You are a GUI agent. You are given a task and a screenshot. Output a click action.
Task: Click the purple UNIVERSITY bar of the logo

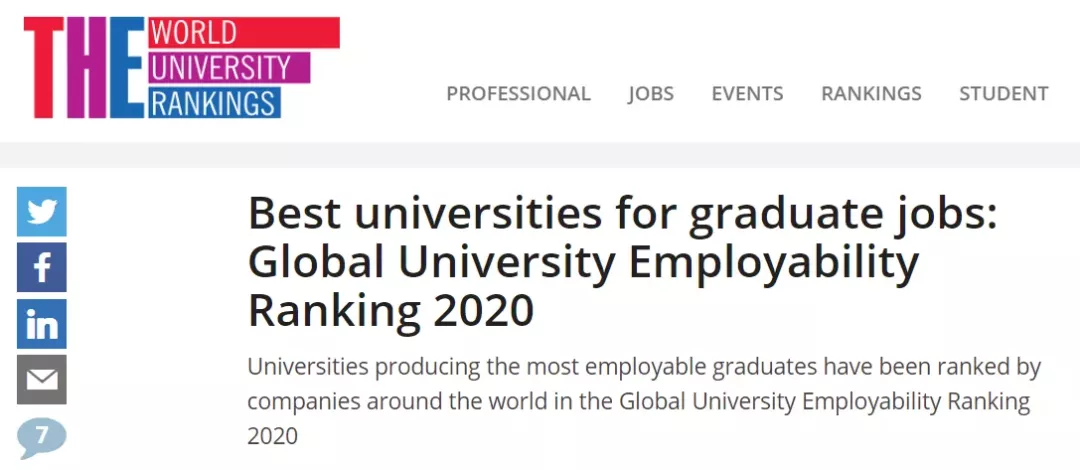click(229, 68)
